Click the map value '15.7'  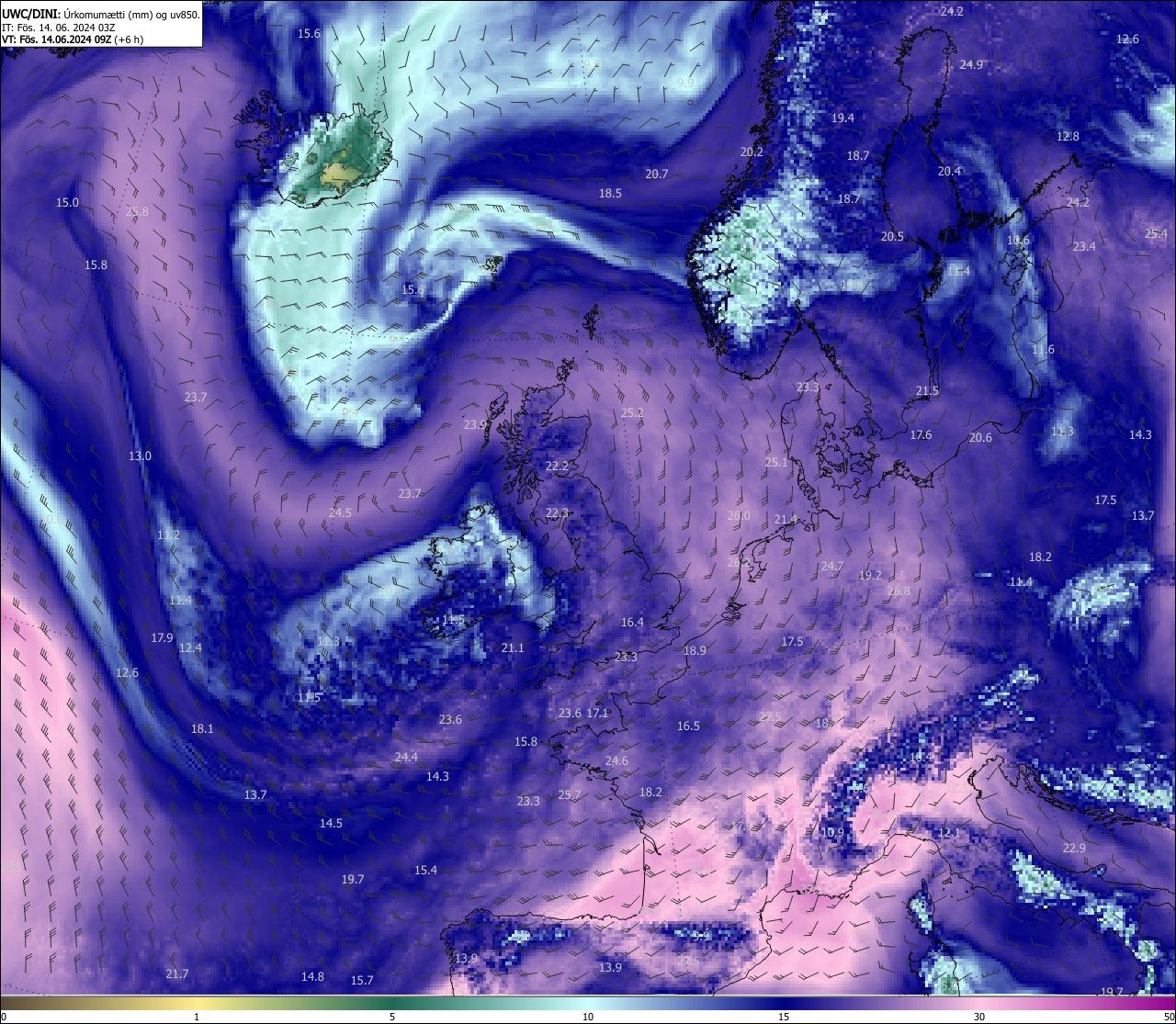click(x=362, y=980)
